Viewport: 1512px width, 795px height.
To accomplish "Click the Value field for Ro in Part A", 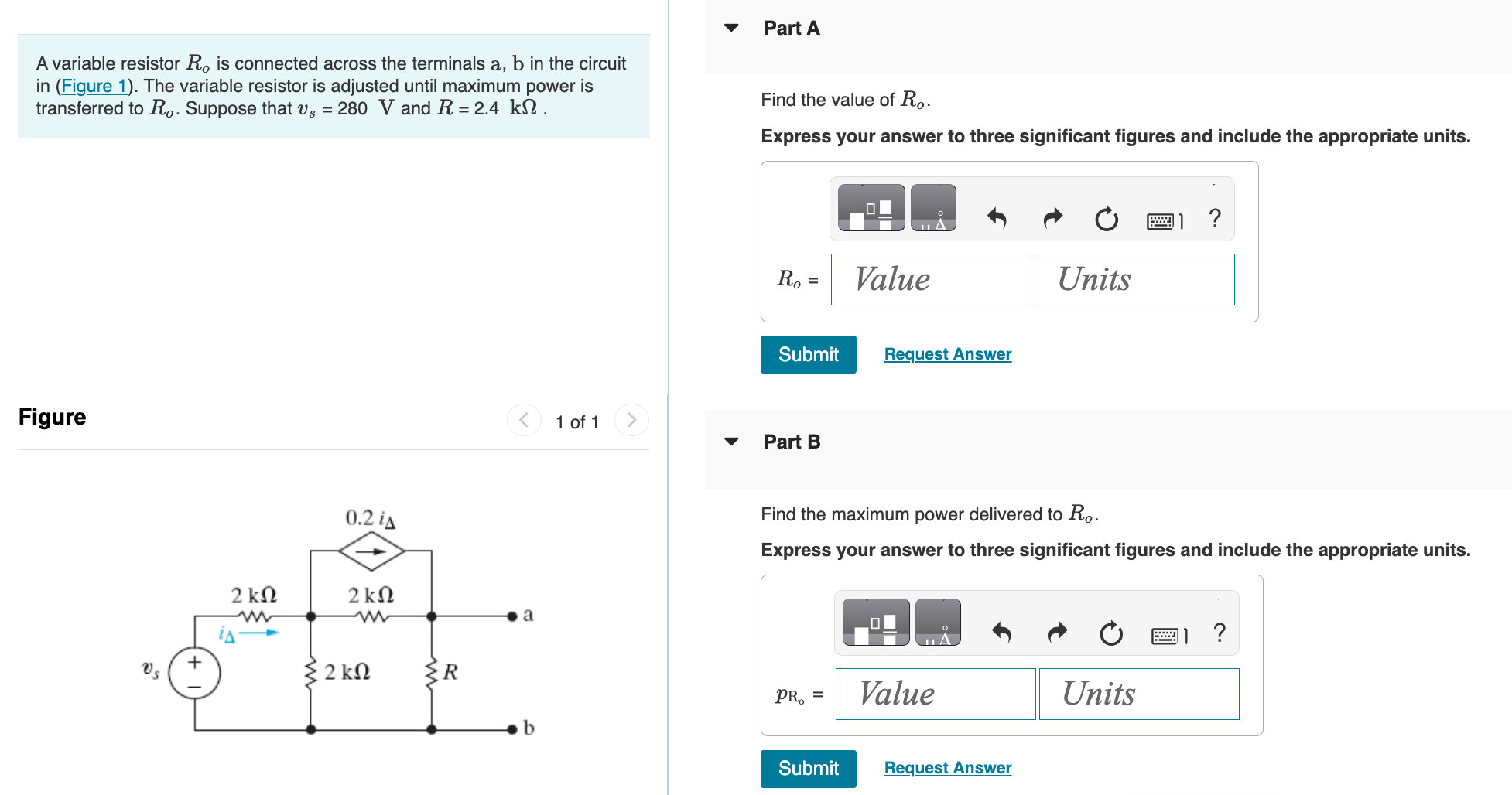I will [x=930, y=279].
